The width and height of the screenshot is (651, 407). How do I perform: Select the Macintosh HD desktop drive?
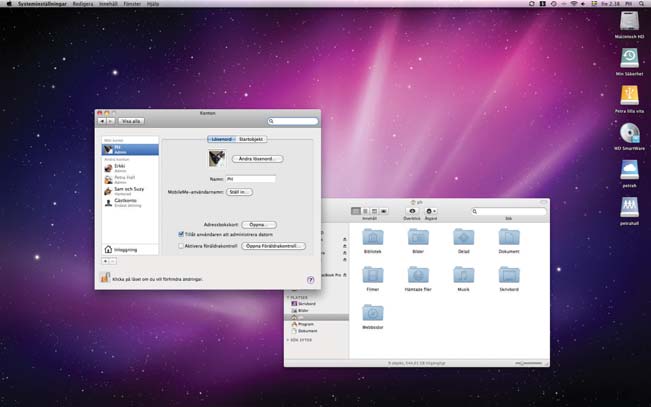[629, 21]
